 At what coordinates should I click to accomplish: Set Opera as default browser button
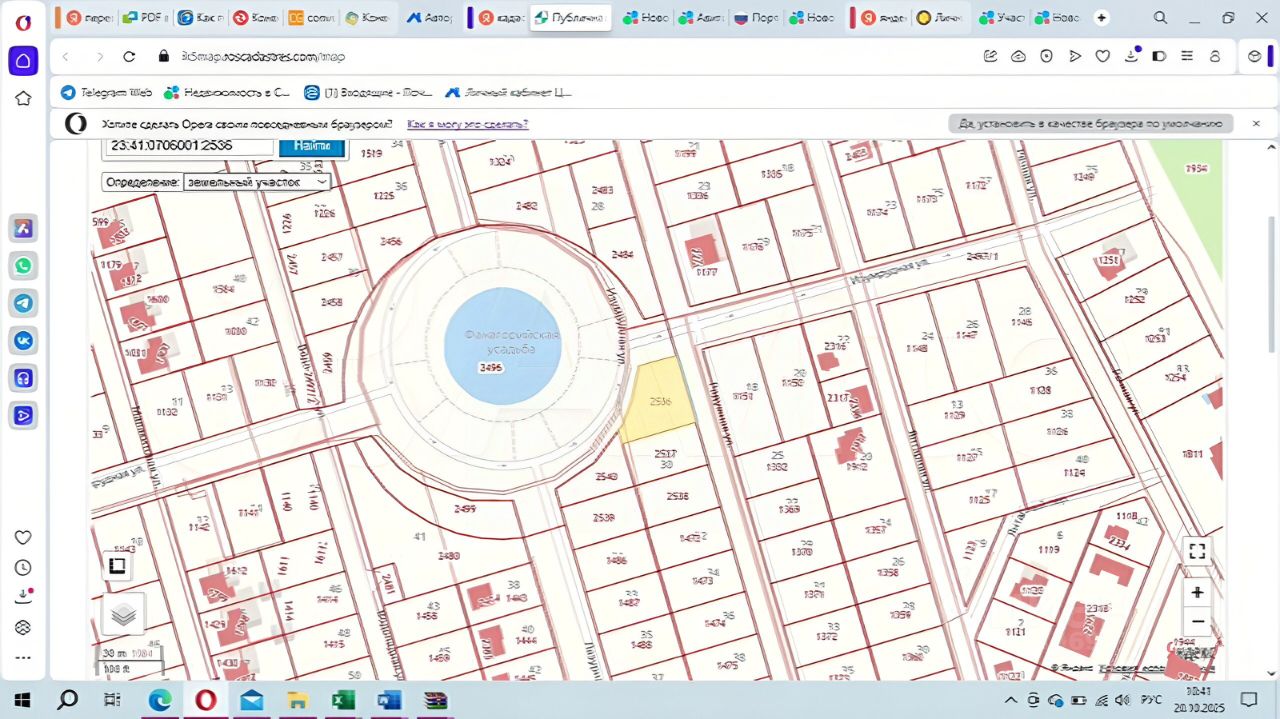click(1091, 124)
